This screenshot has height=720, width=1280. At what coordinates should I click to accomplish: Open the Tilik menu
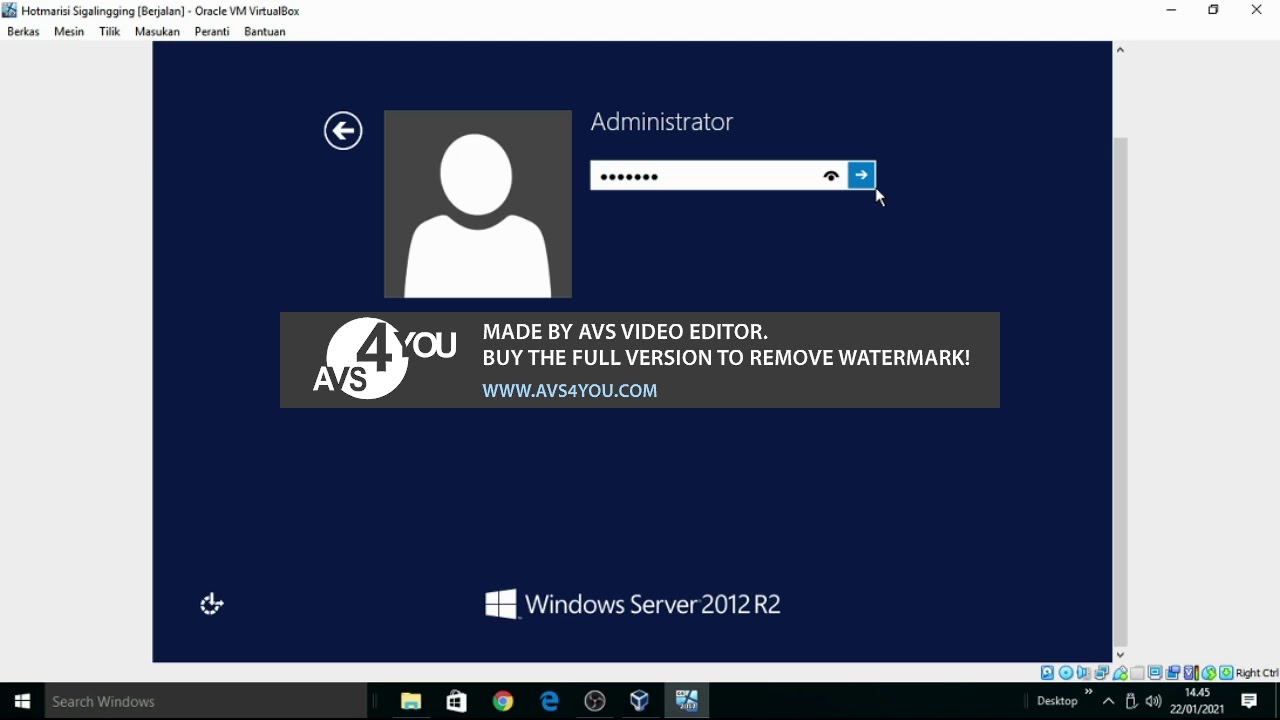(x=109, y=31)
